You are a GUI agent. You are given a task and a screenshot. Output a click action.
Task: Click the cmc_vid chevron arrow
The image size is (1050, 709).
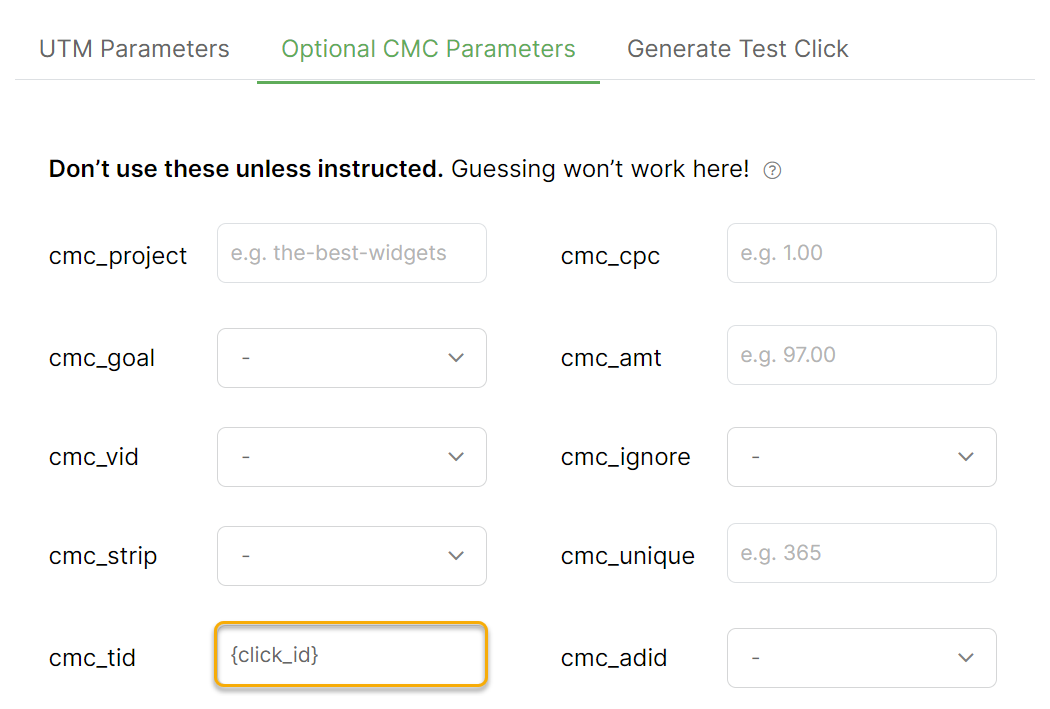point(456,457)
